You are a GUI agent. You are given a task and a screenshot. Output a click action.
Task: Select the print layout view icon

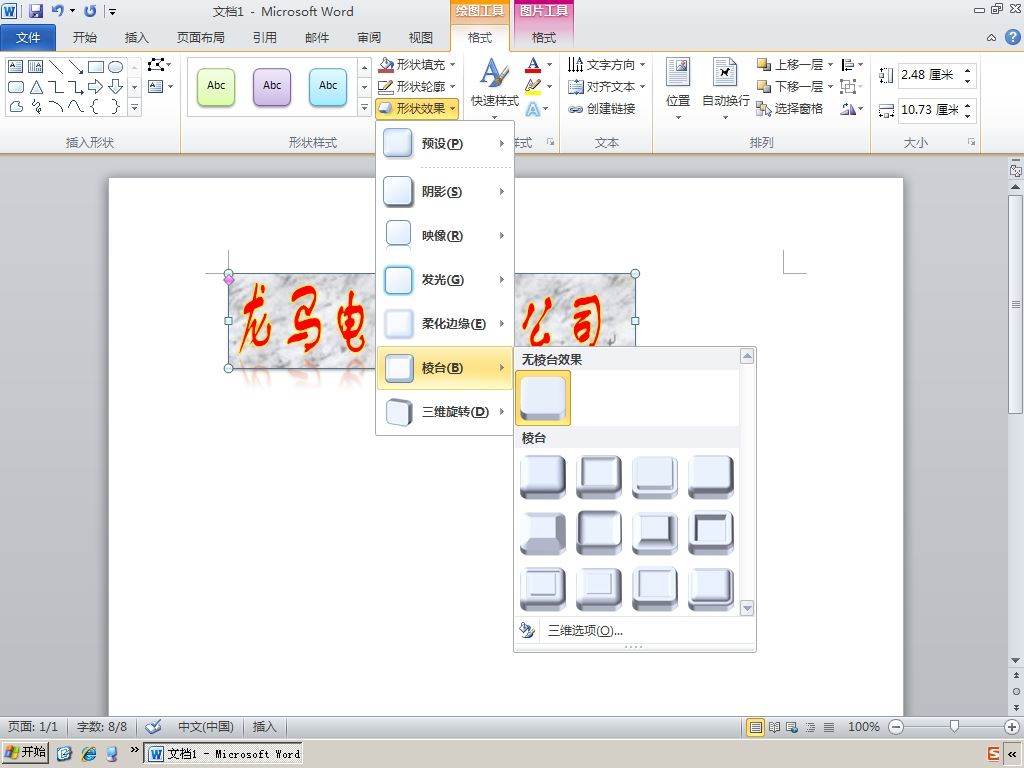pos(755,726)
